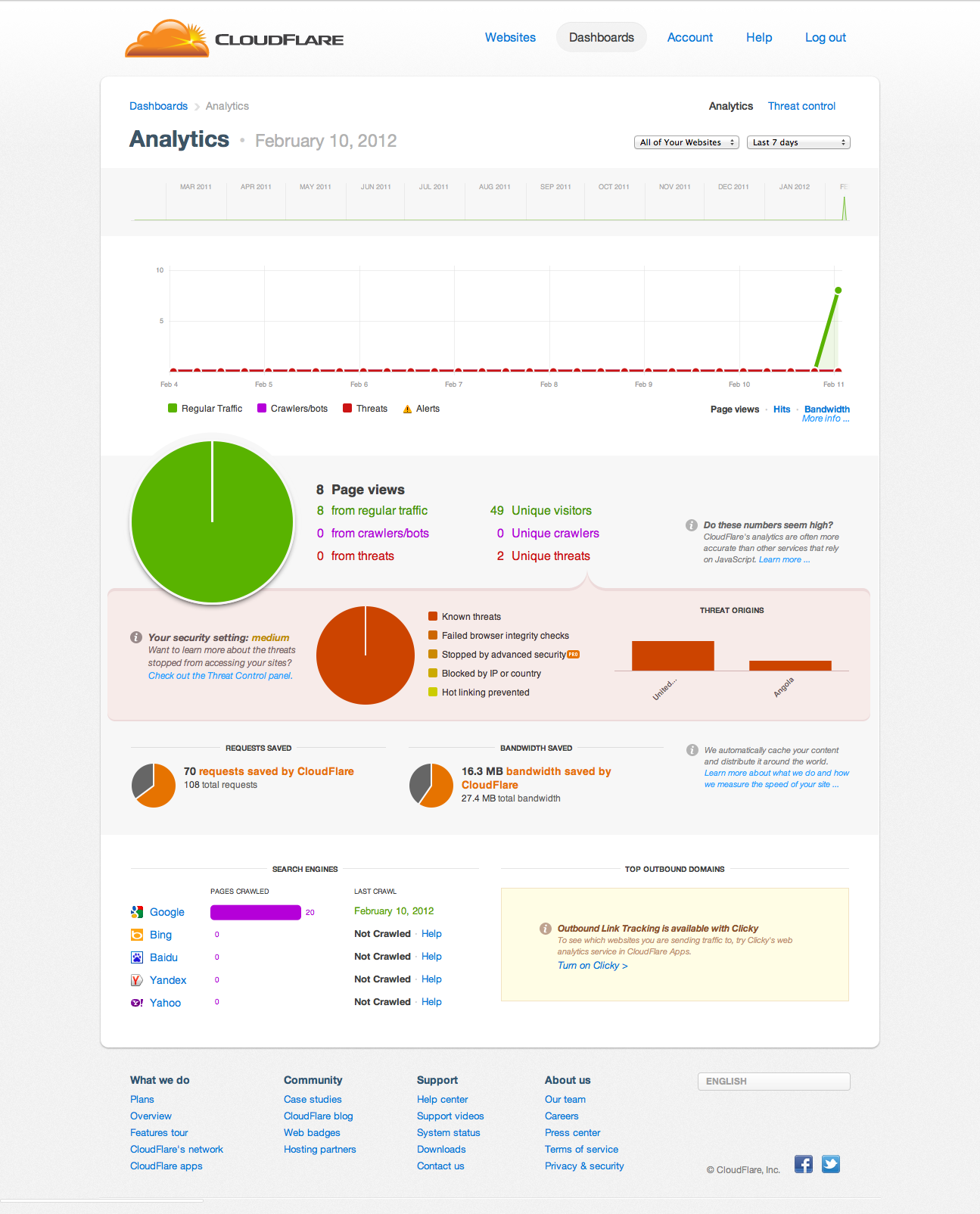Screen dimensions: 980x1214
Task: Click info icon beside automatic cache note
Action: click(692, 750)
